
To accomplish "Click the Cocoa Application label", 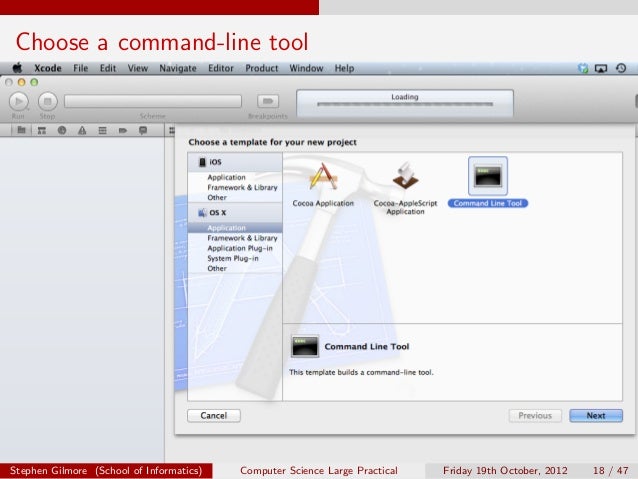I will point(323,203).
